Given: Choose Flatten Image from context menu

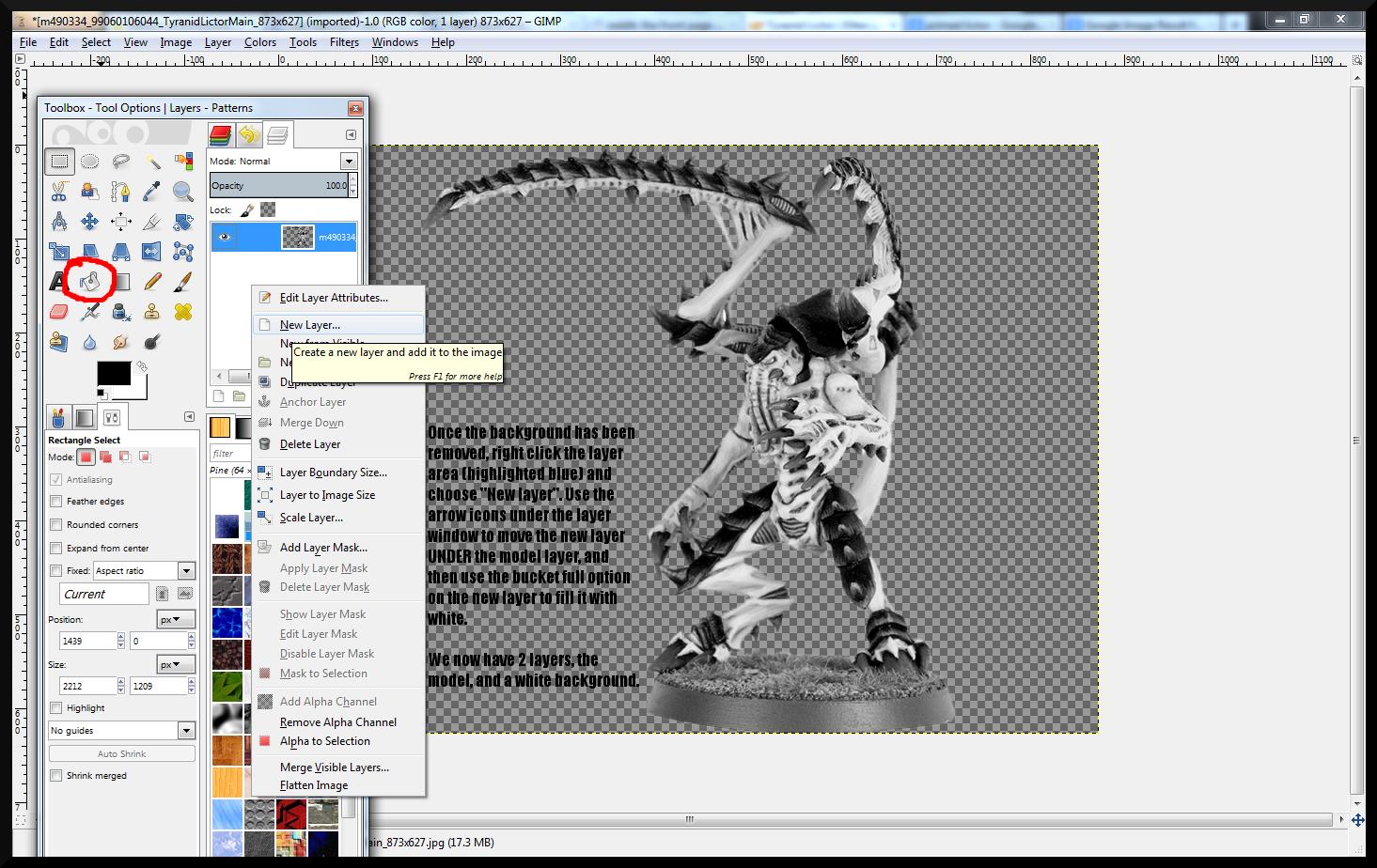Looking at the screenshot, I should tap(338, 785).
